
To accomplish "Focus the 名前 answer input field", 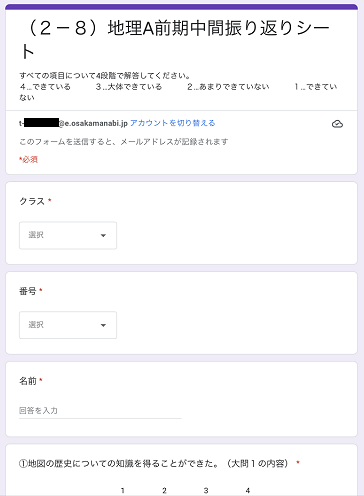I will coord(100,411).
